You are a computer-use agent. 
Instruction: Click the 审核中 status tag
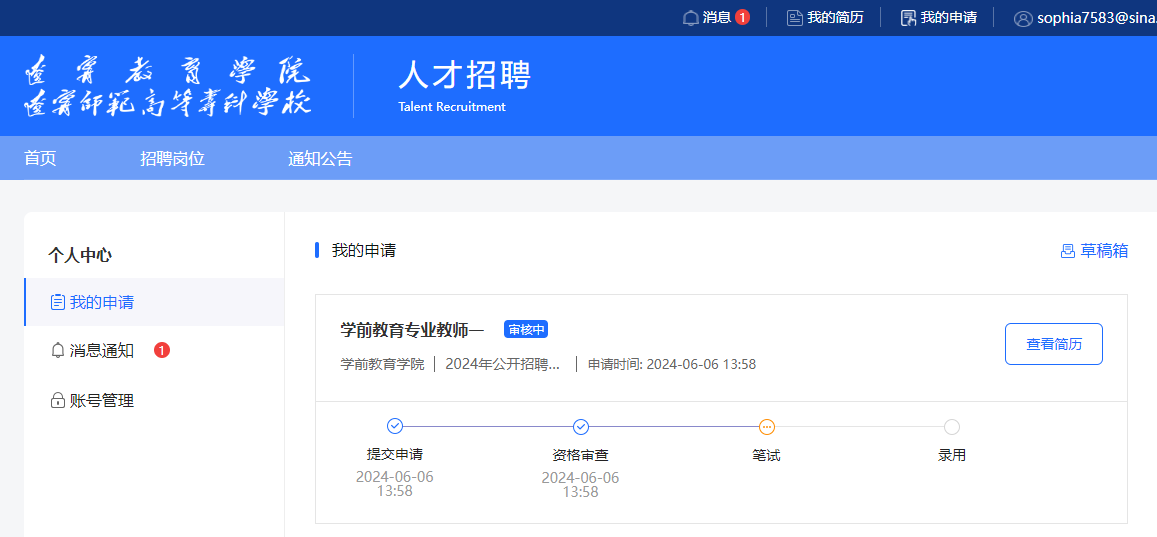tap(526, 330)
